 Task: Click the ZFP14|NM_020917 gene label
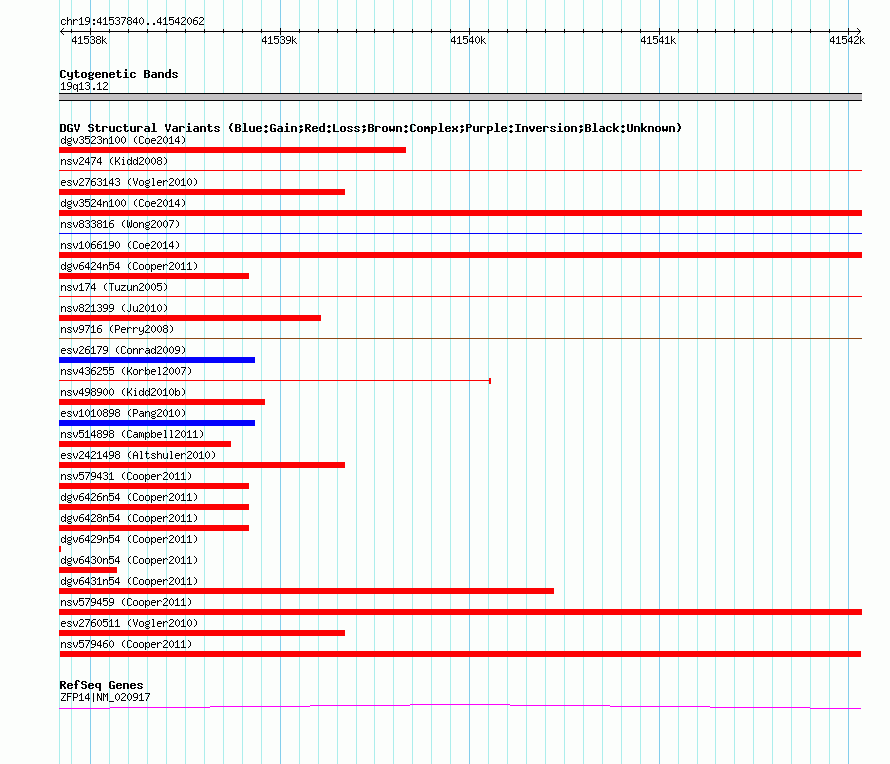[x=105, y=698]
